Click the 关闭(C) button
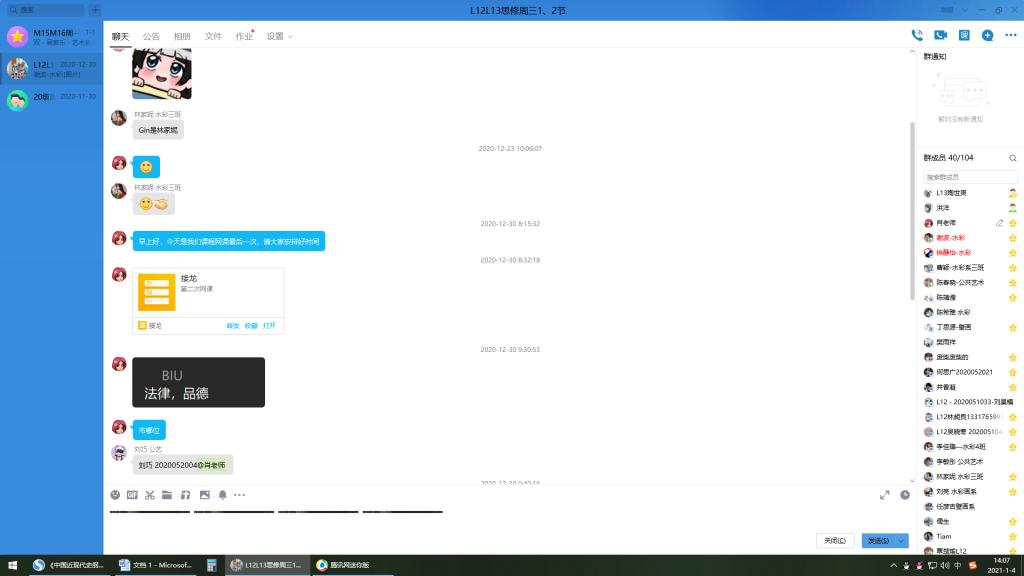The image size is (1024, 576). click(x=835, y=541)
